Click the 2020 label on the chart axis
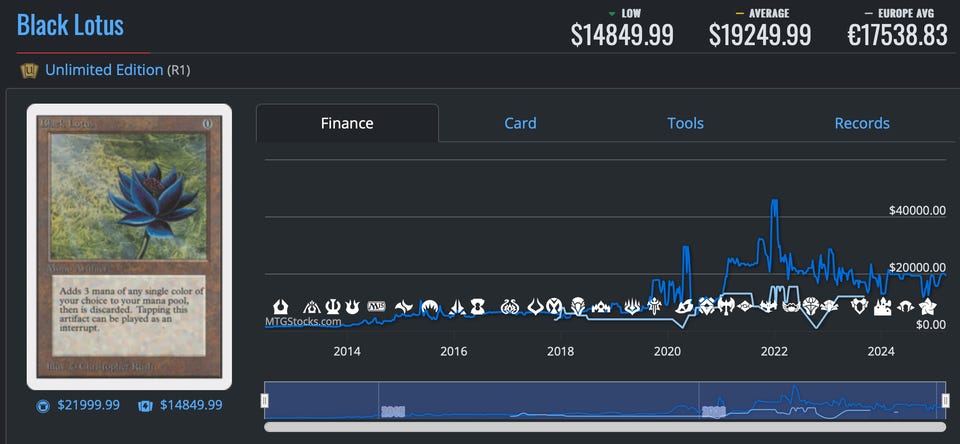The height and width of the screenshot is (444, 960). 667,352
